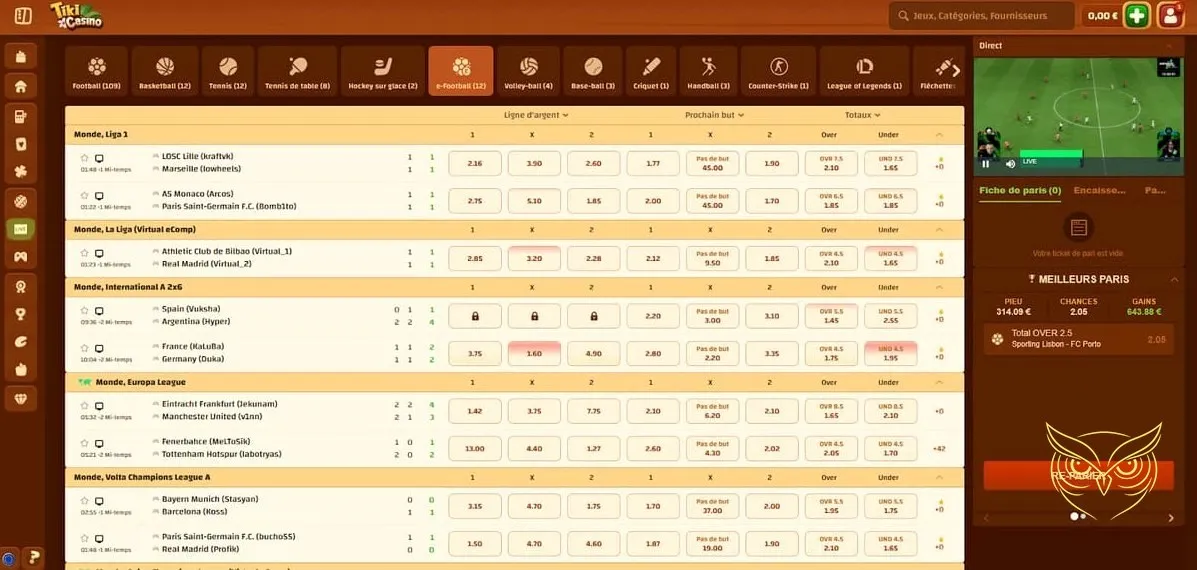Collapse the La Liga (Virtual eComp) section
1197x570 pixels.
point(939,230)
